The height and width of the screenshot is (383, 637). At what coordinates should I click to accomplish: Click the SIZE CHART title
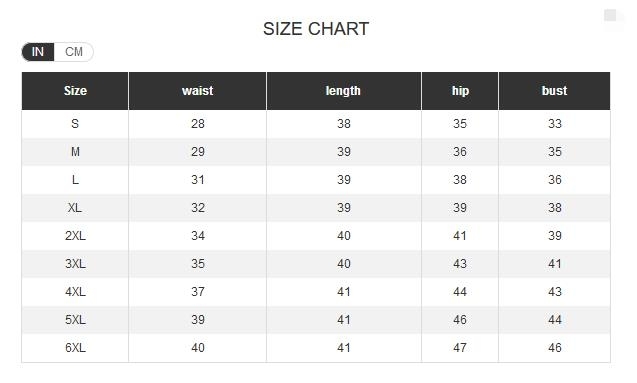click(316, 29)
